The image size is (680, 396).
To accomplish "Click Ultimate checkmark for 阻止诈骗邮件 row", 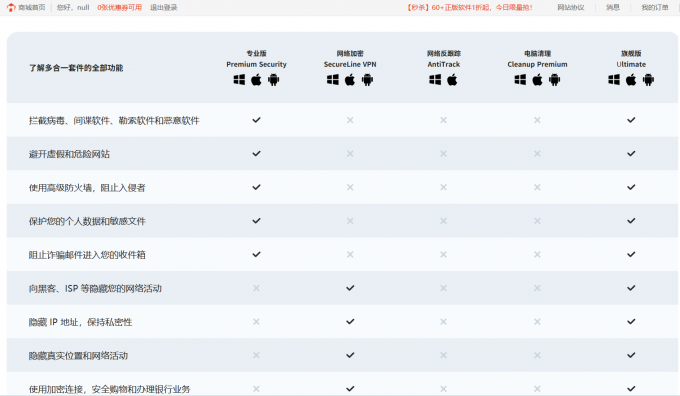I will point(631,254).
